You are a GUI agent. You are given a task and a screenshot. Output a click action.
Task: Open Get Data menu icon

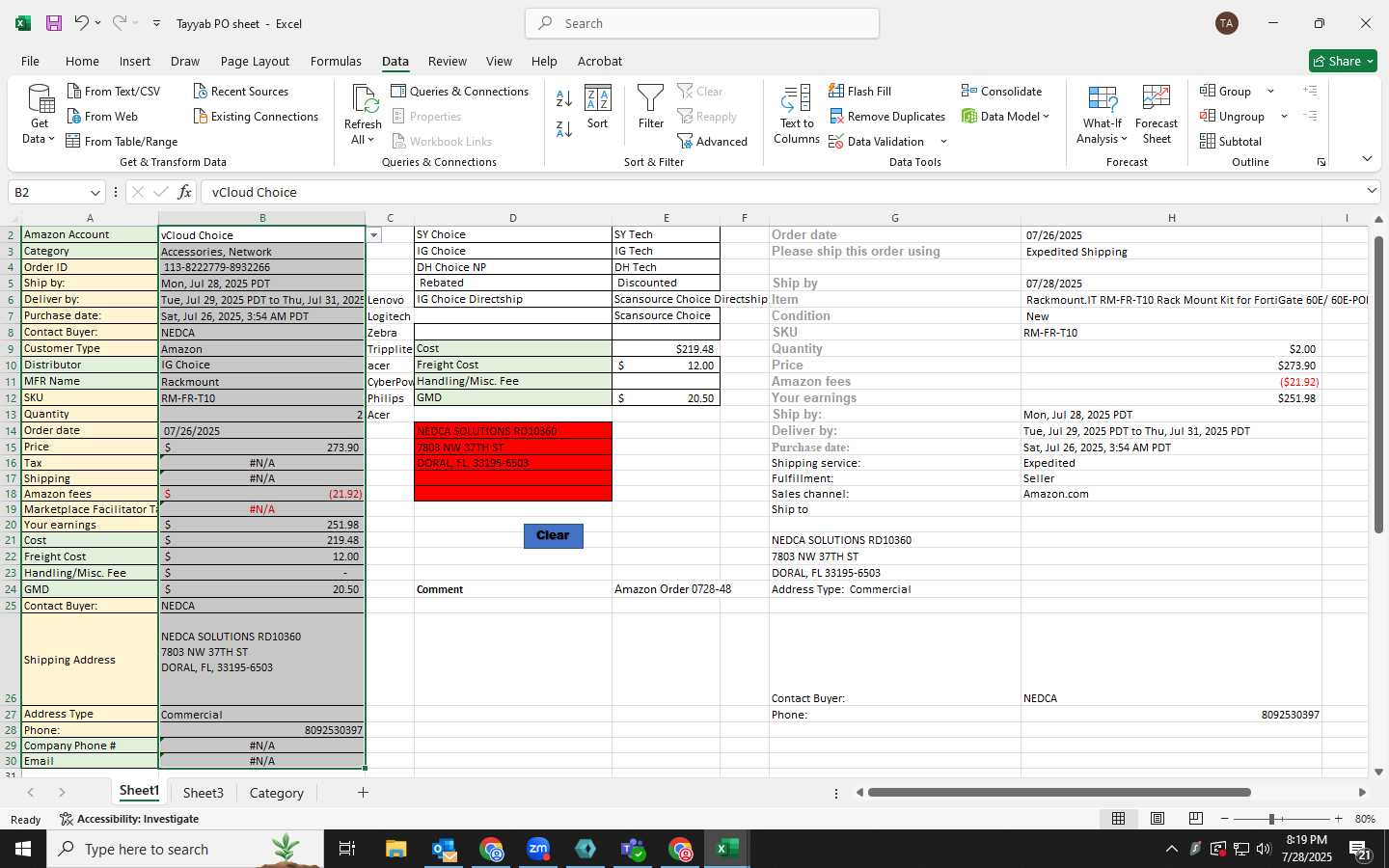40,114
